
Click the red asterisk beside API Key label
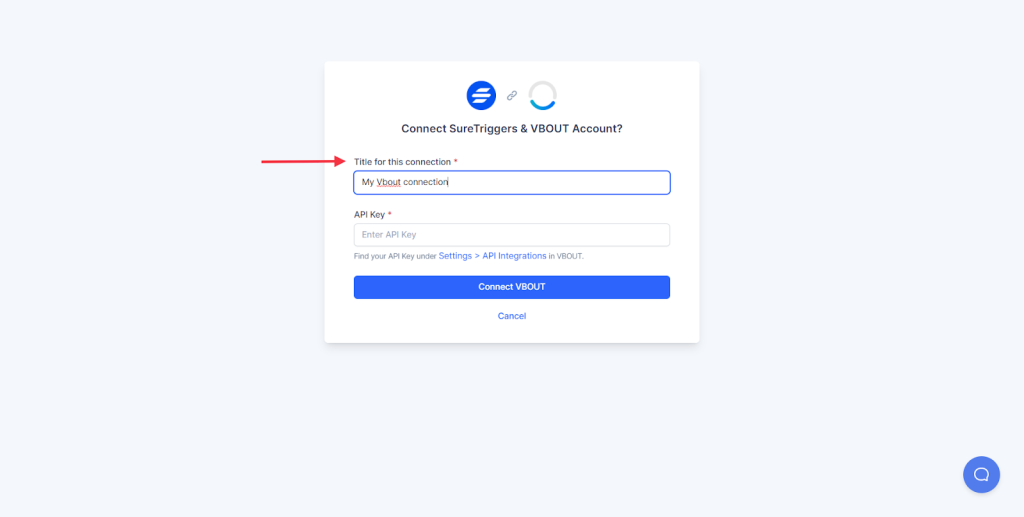390,215
